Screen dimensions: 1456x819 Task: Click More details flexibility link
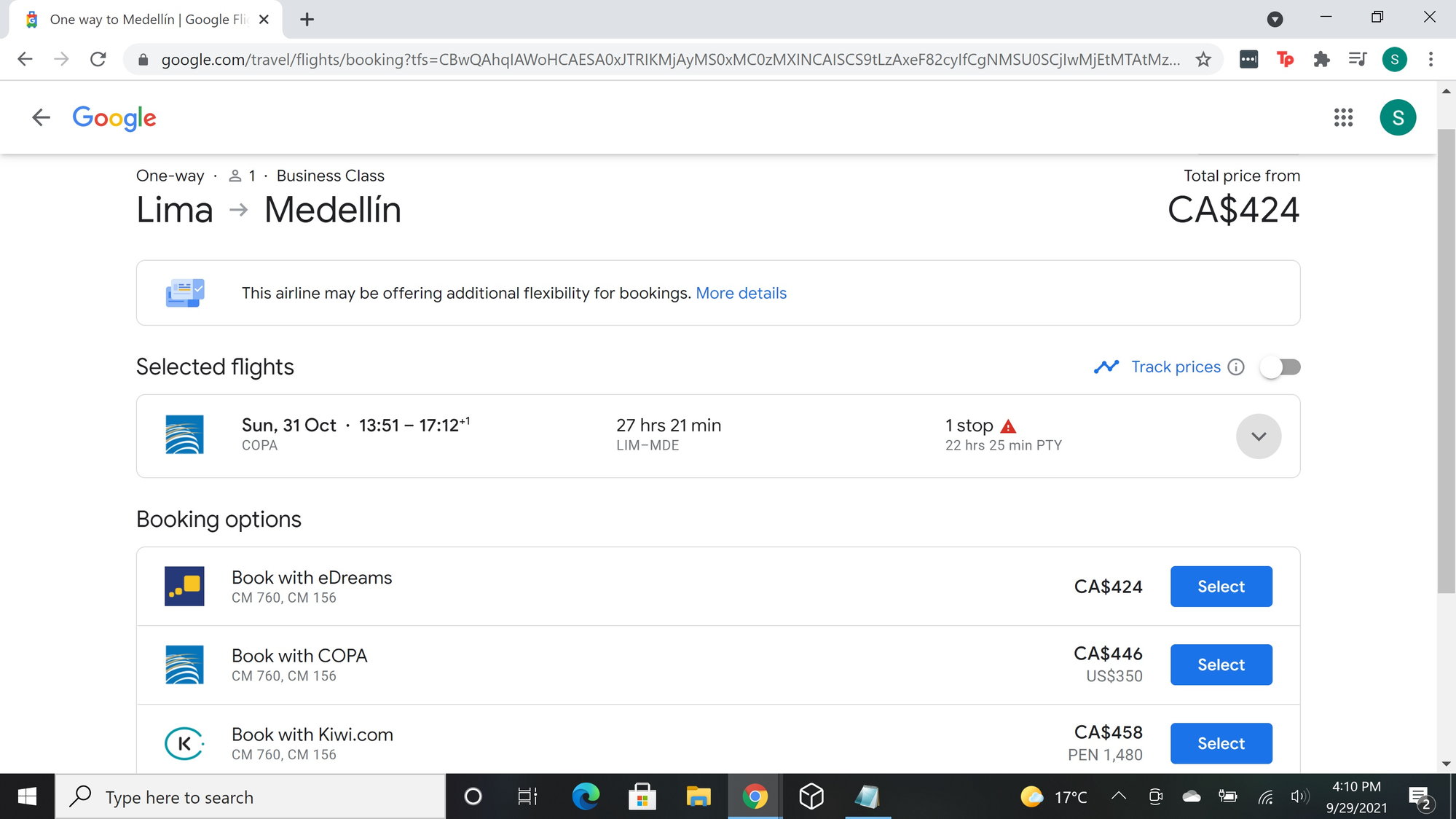point(740,293)
